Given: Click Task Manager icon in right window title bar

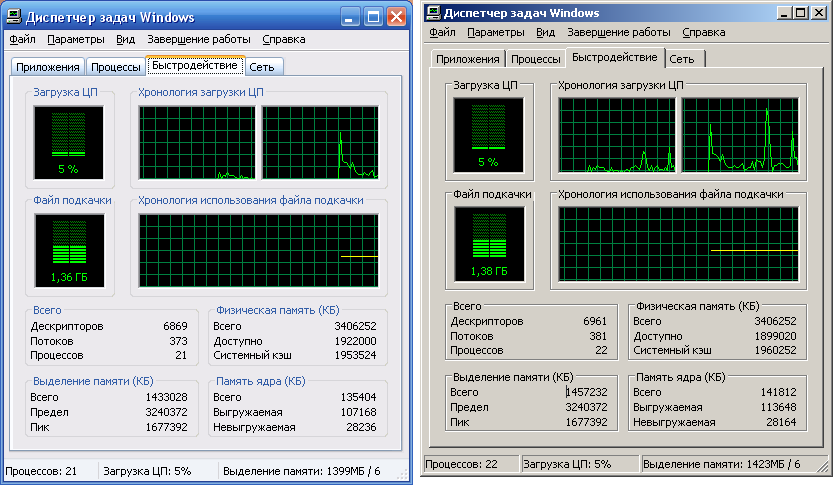Looking at the screenshot, I should (x=433, y=13).
